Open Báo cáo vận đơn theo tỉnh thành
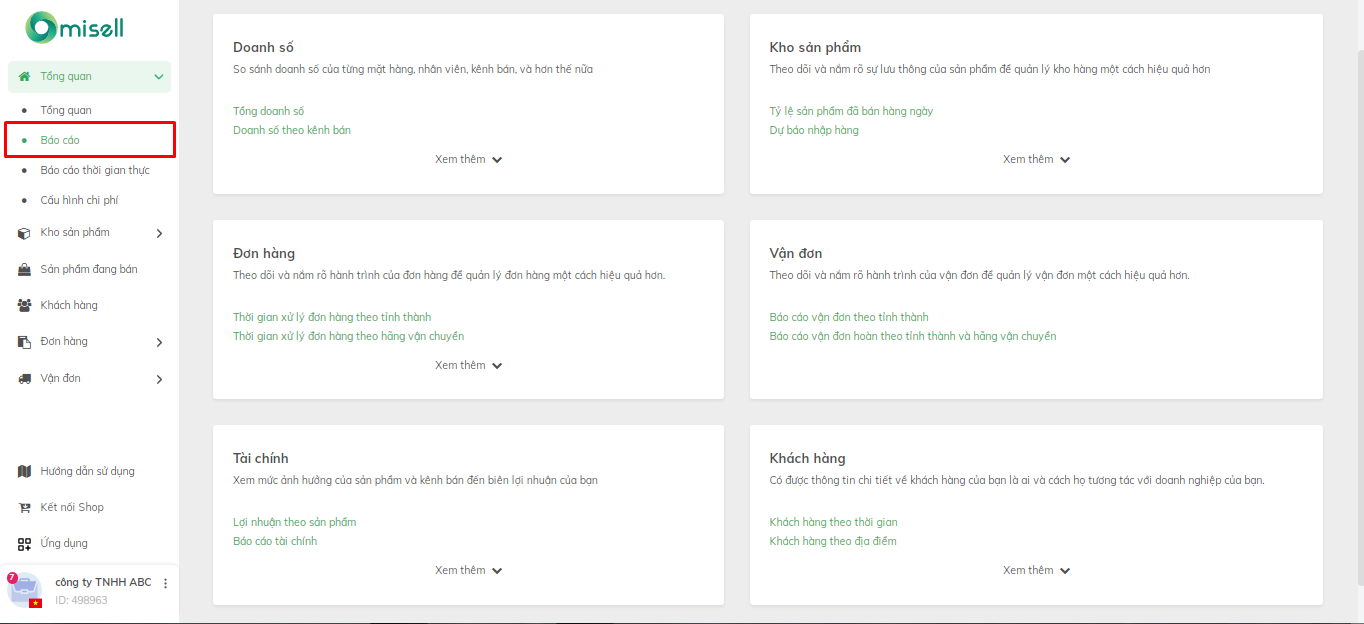Screen dimensions: 1364x624 click(x=849, y=317)
